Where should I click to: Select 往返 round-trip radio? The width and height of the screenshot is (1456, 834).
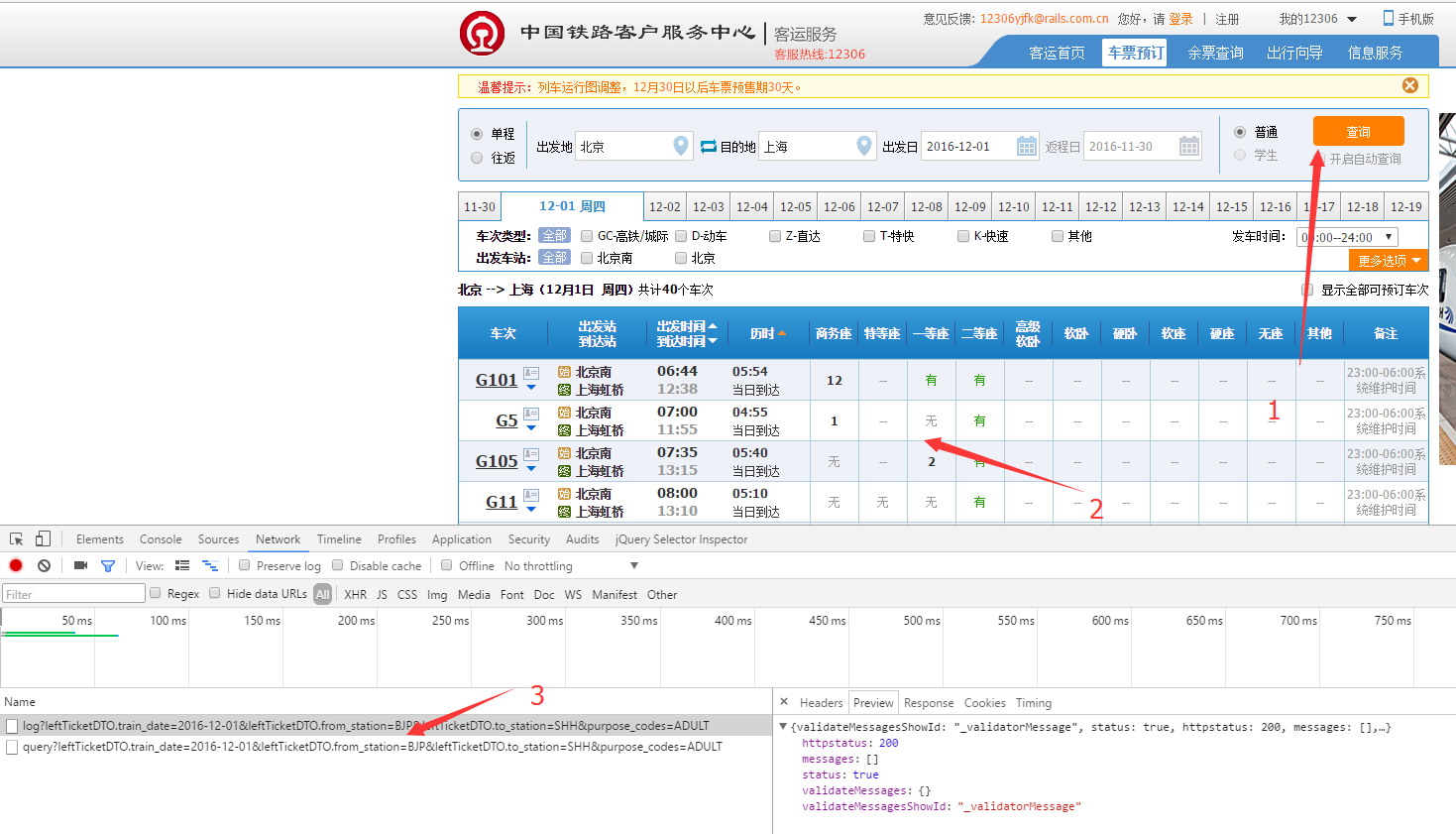coord(477,158)
